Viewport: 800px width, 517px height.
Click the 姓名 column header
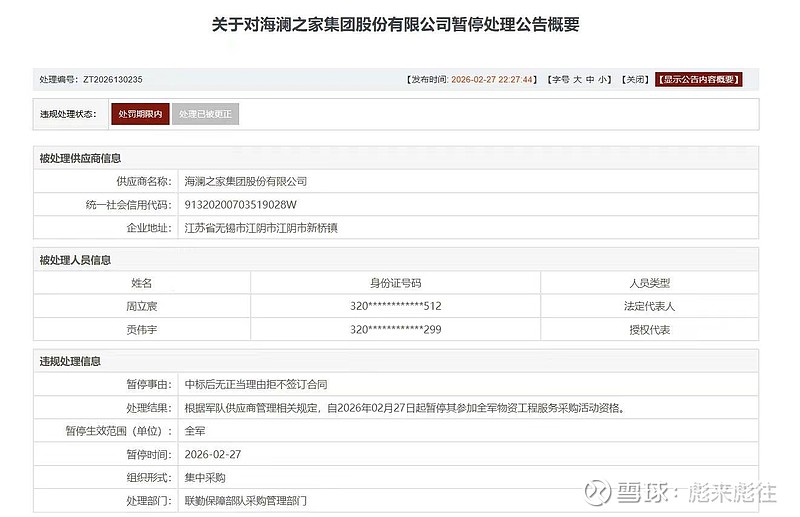point(141,283)
